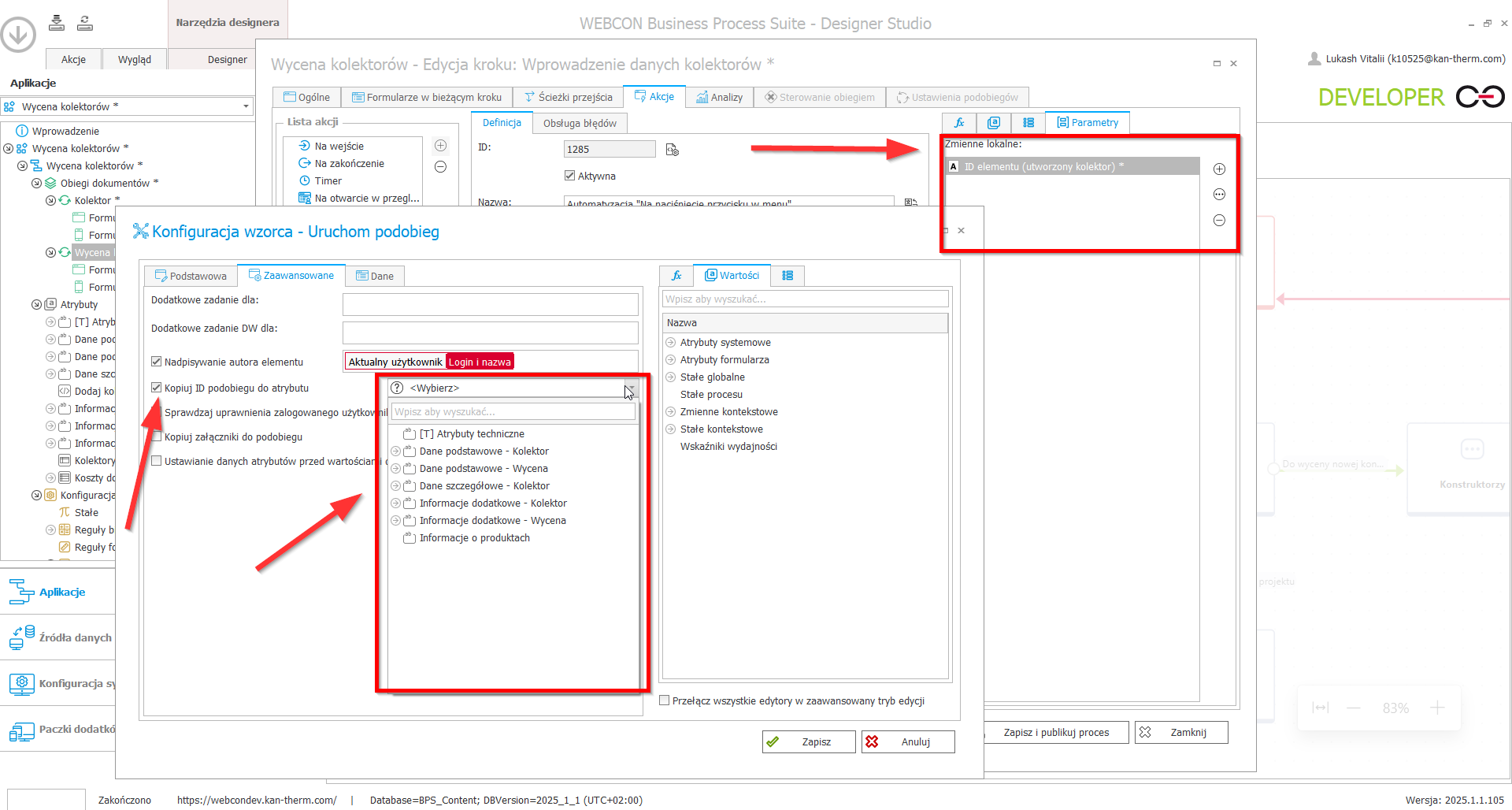
Task: Toggle Przełącz wszystkie edytory w zaawansowany tryb
Action: [665, 700]
